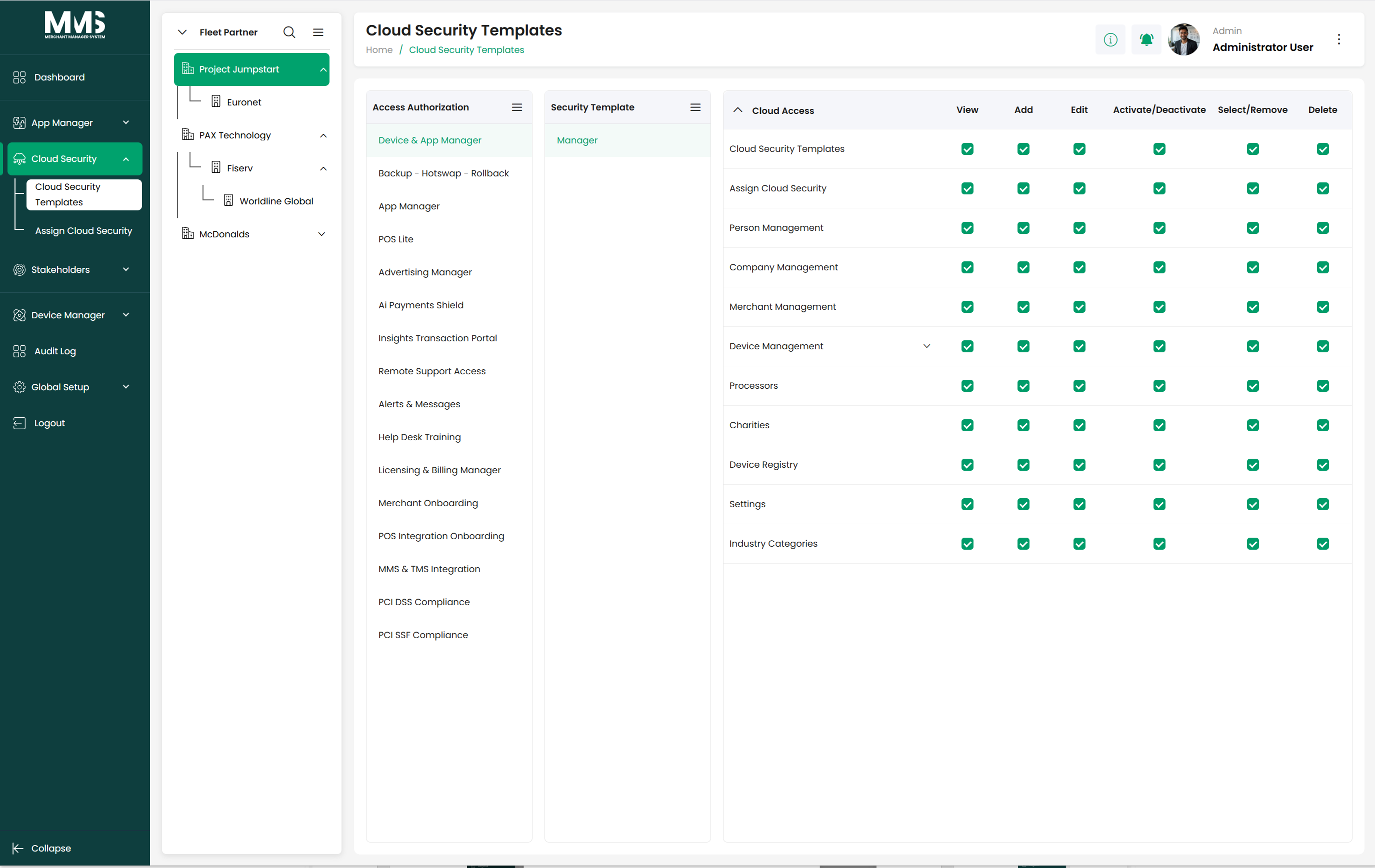Uncheck View for Processors
This screenshot has height=868, width=1375.
point(967,386)
